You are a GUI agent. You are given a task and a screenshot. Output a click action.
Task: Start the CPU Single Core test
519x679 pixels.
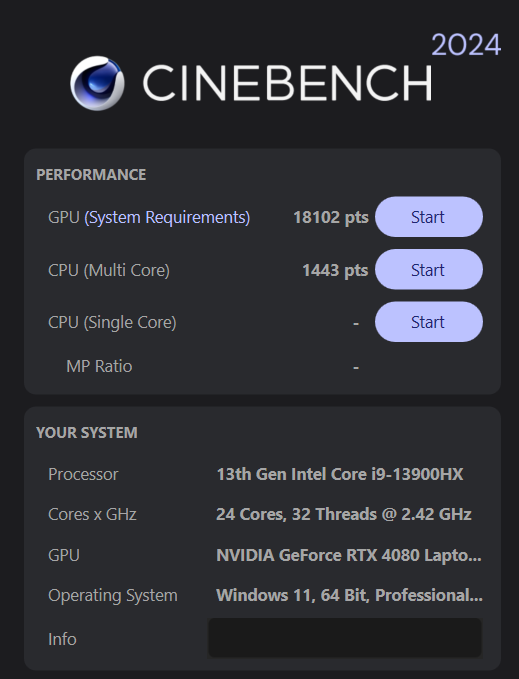coord(429,322)
